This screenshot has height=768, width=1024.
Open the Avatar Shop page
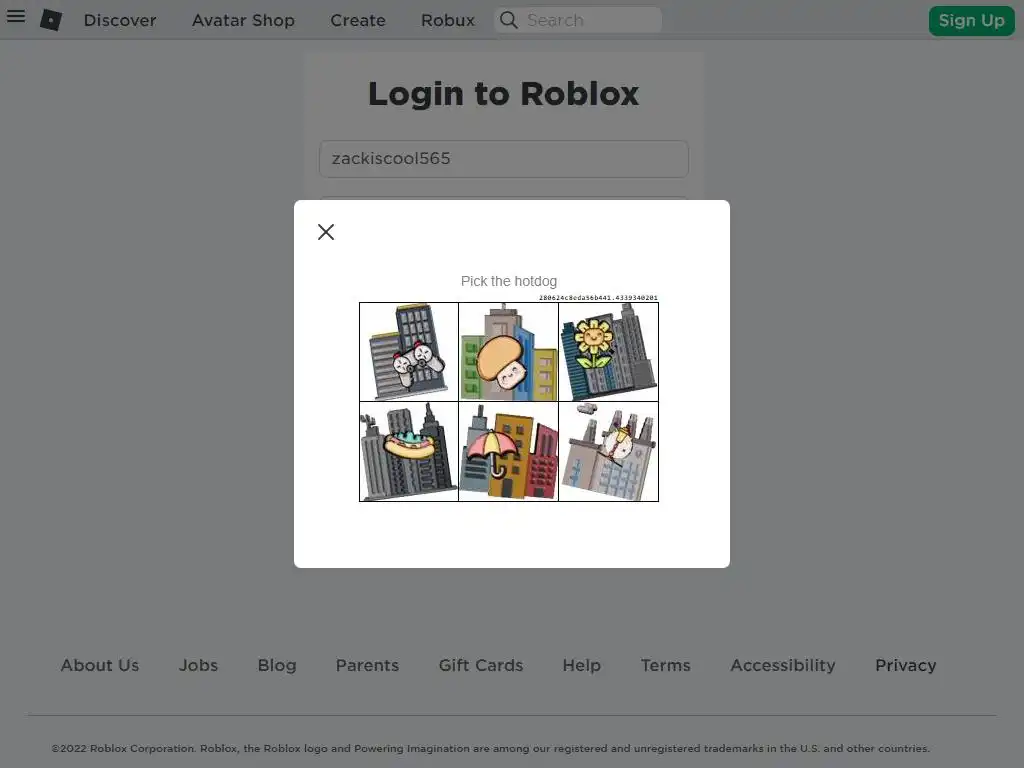[243, 20]
